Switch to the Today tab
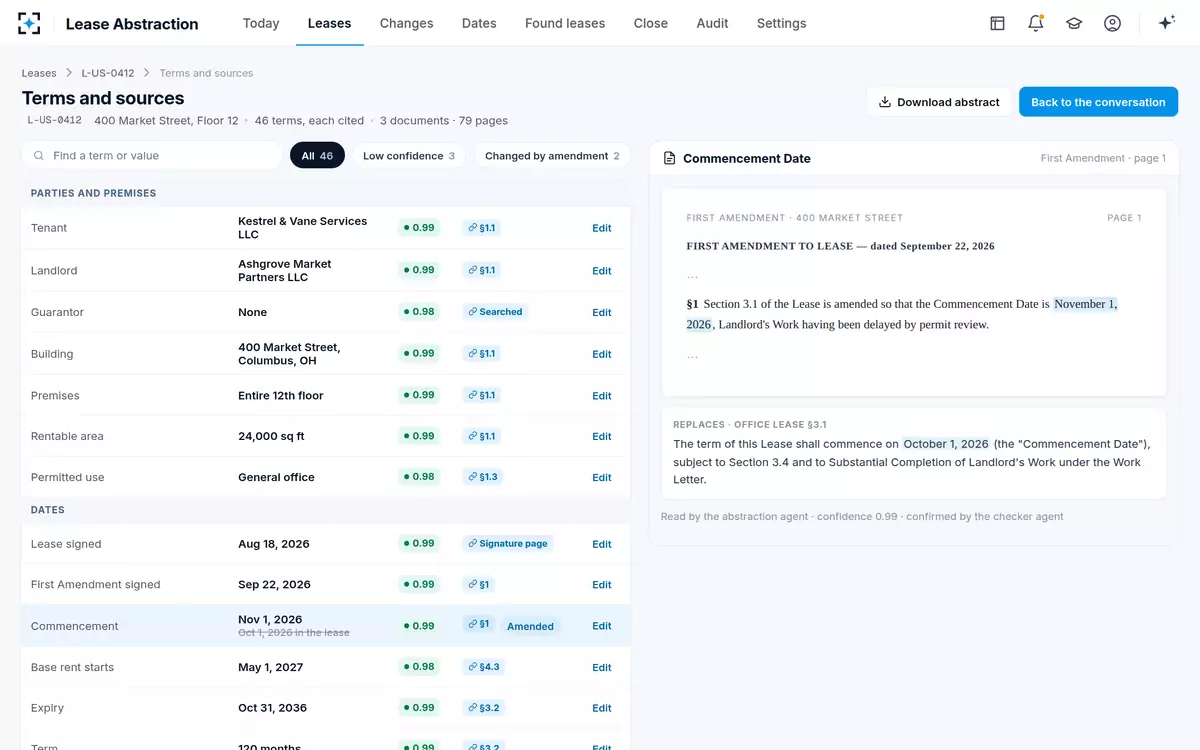 click(261, 23)
